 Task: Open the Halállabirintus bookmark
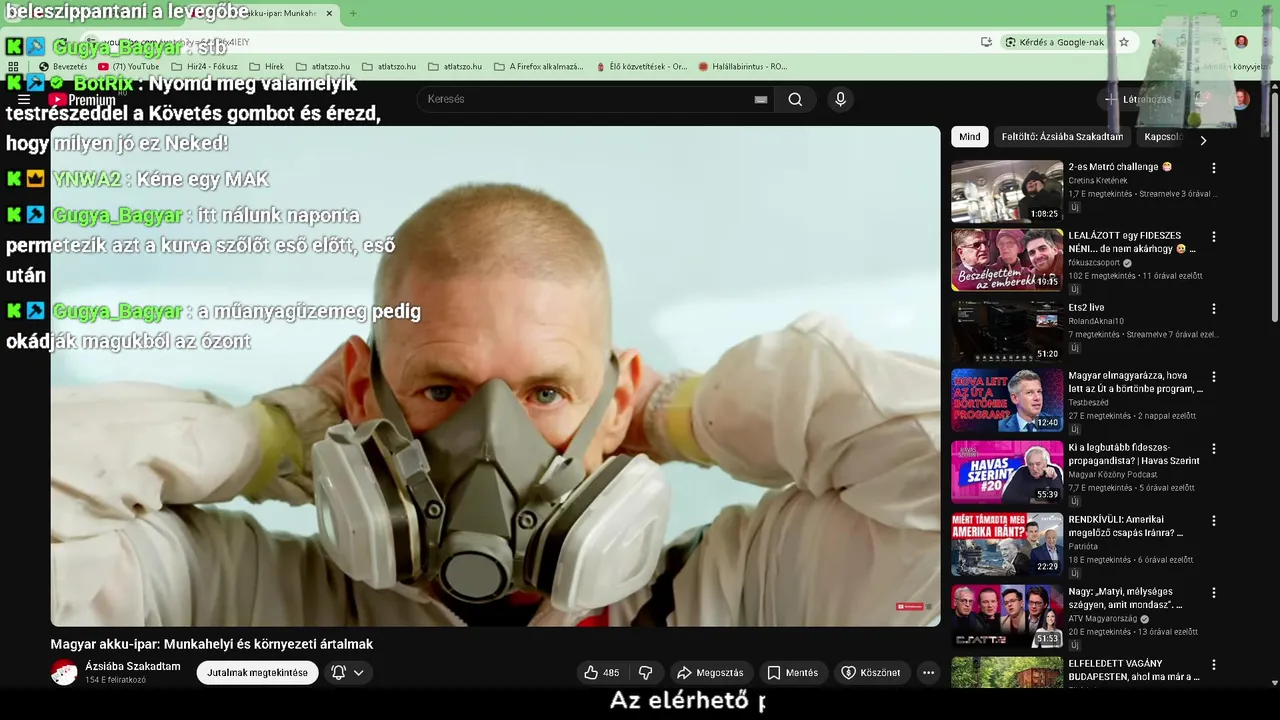[x=742, y=67]
